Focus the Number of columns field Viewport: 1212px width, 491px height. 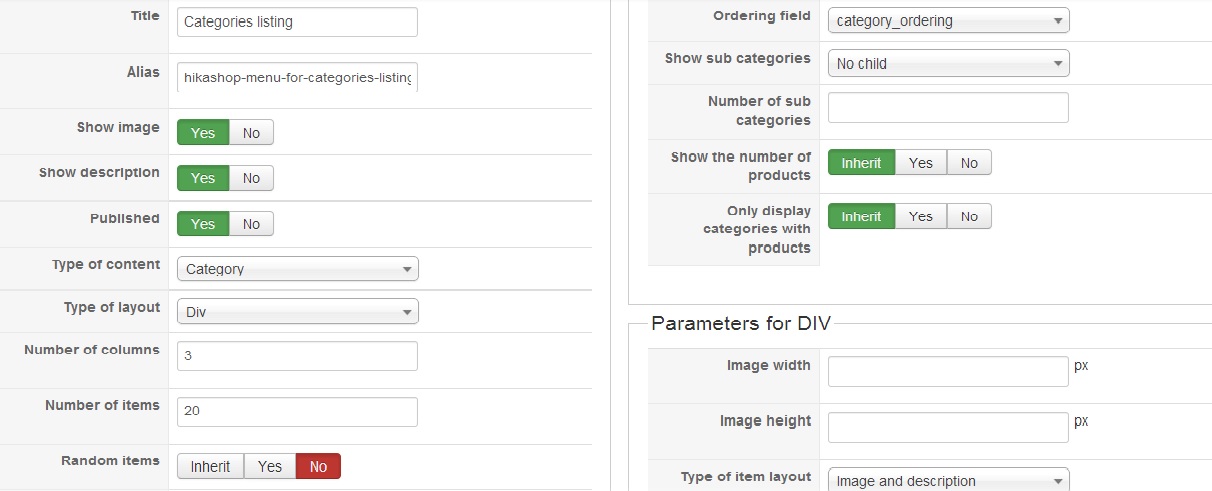[x=297, y=356]
